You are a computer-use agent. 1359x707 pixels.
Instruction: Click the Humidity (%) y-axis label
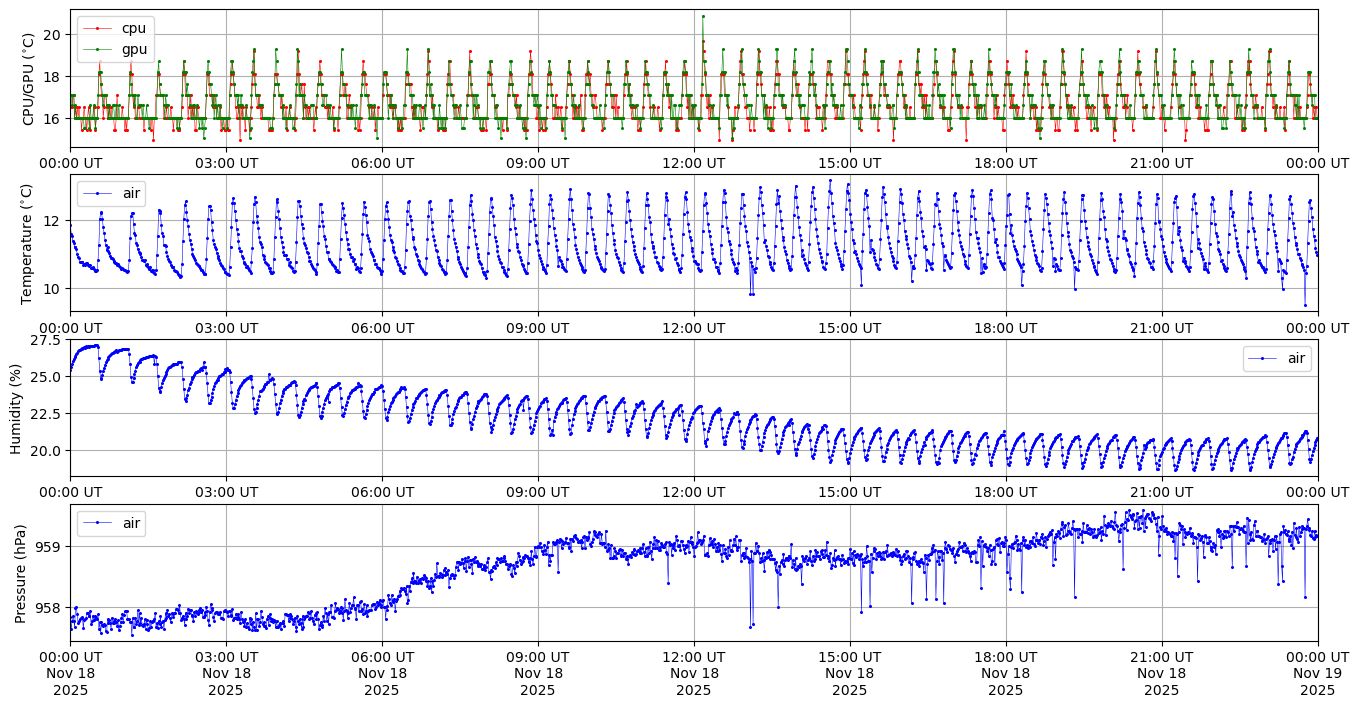(x=15, y=407)
